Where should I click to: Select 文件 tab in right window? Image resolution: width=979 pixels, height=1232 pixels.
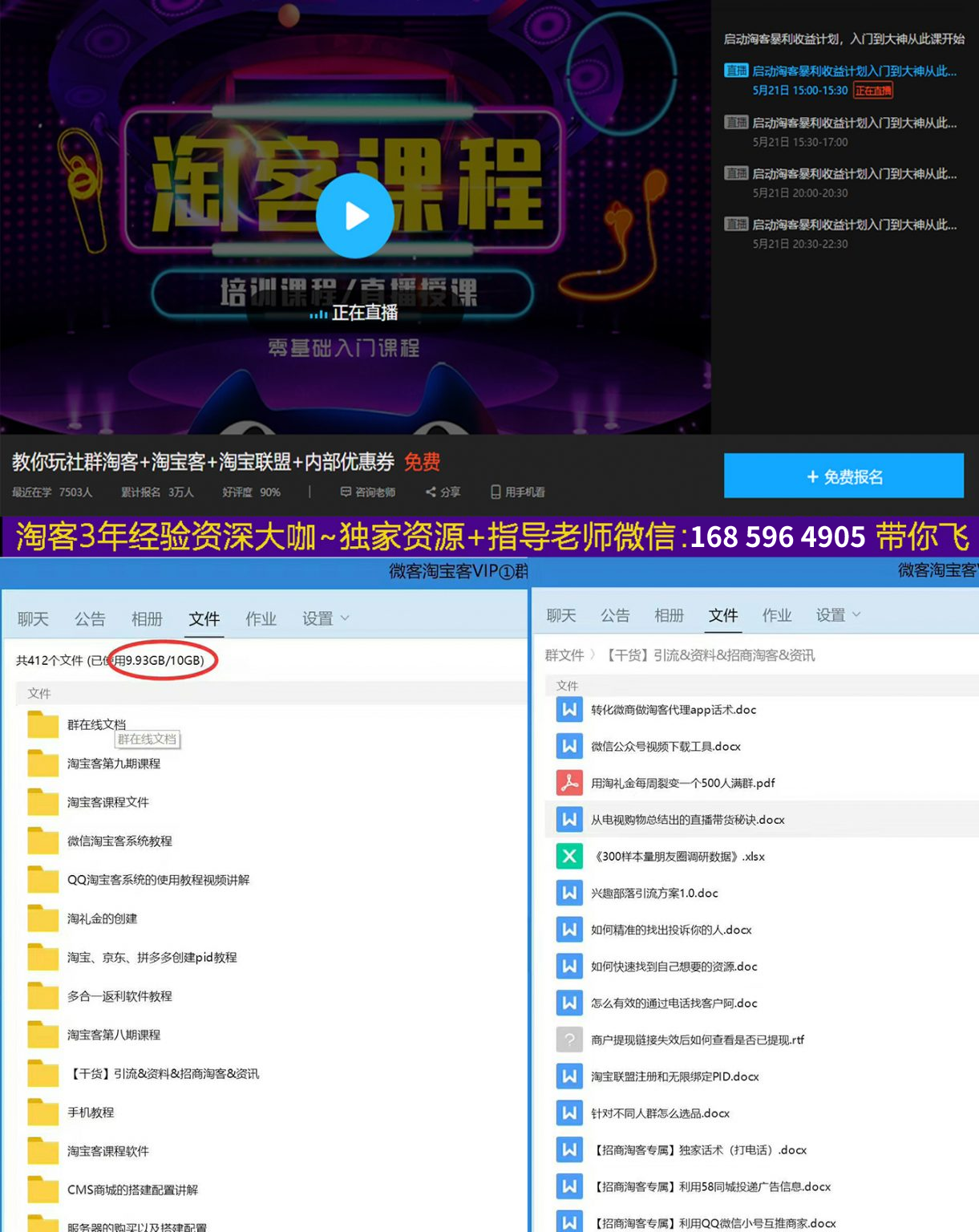coord(723,615)
